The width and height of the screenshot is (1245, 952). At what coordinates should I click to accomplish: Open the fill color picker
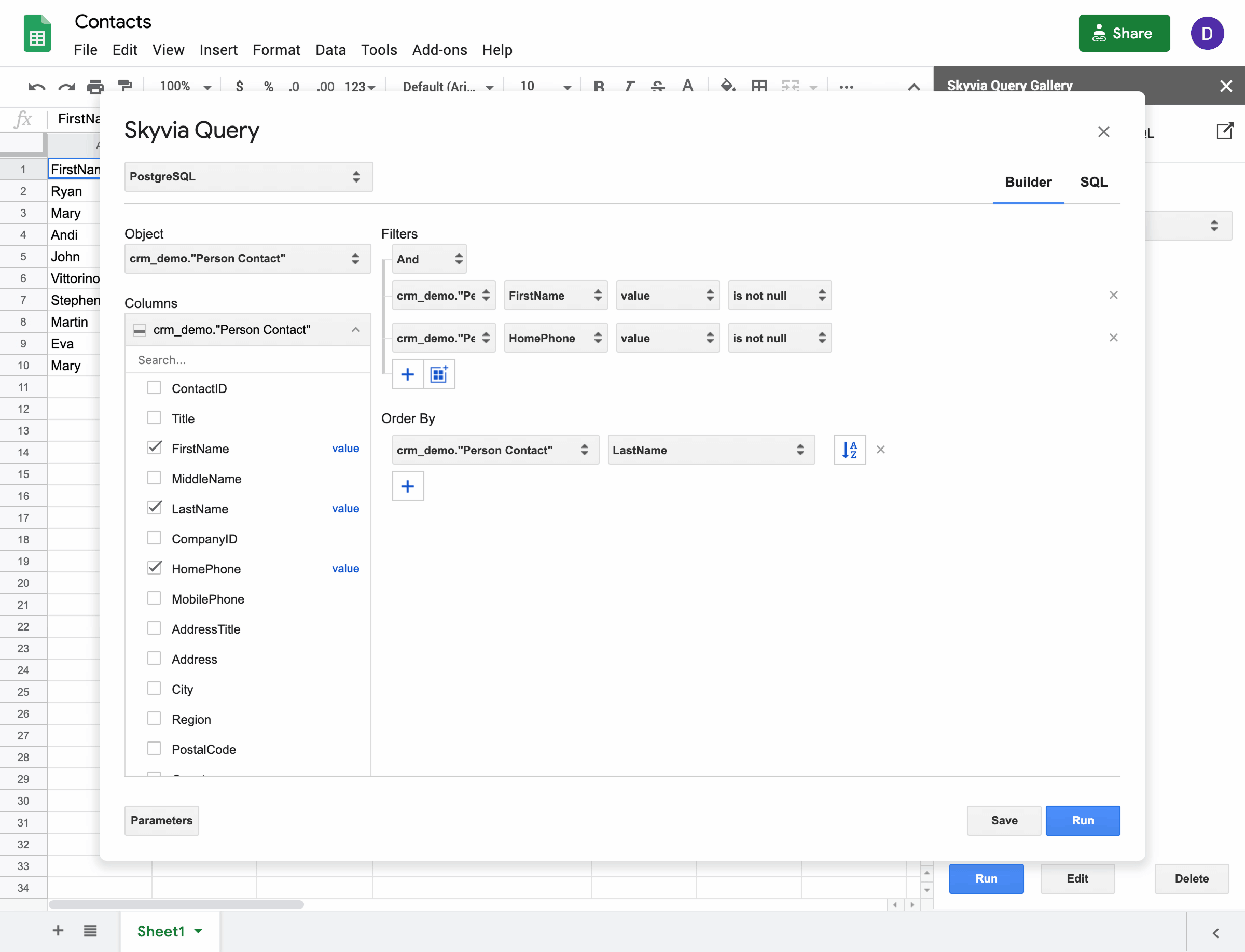coord(728,86)
